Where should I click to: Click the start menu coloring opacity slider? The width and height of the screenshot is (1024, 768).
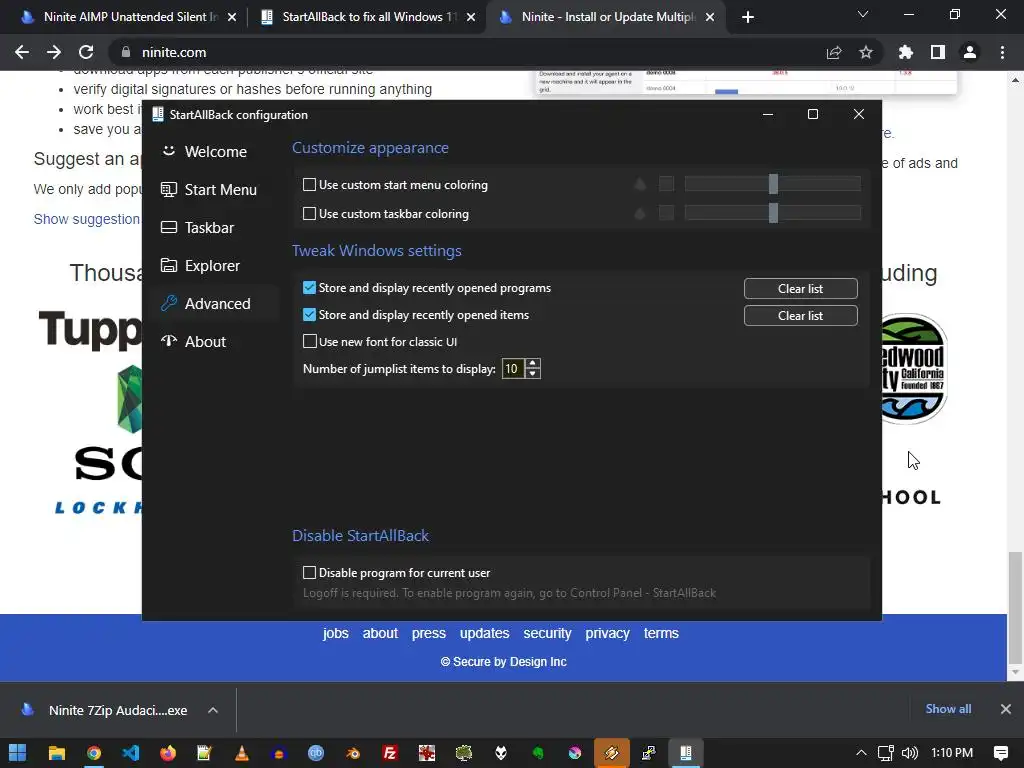(773, 184)
